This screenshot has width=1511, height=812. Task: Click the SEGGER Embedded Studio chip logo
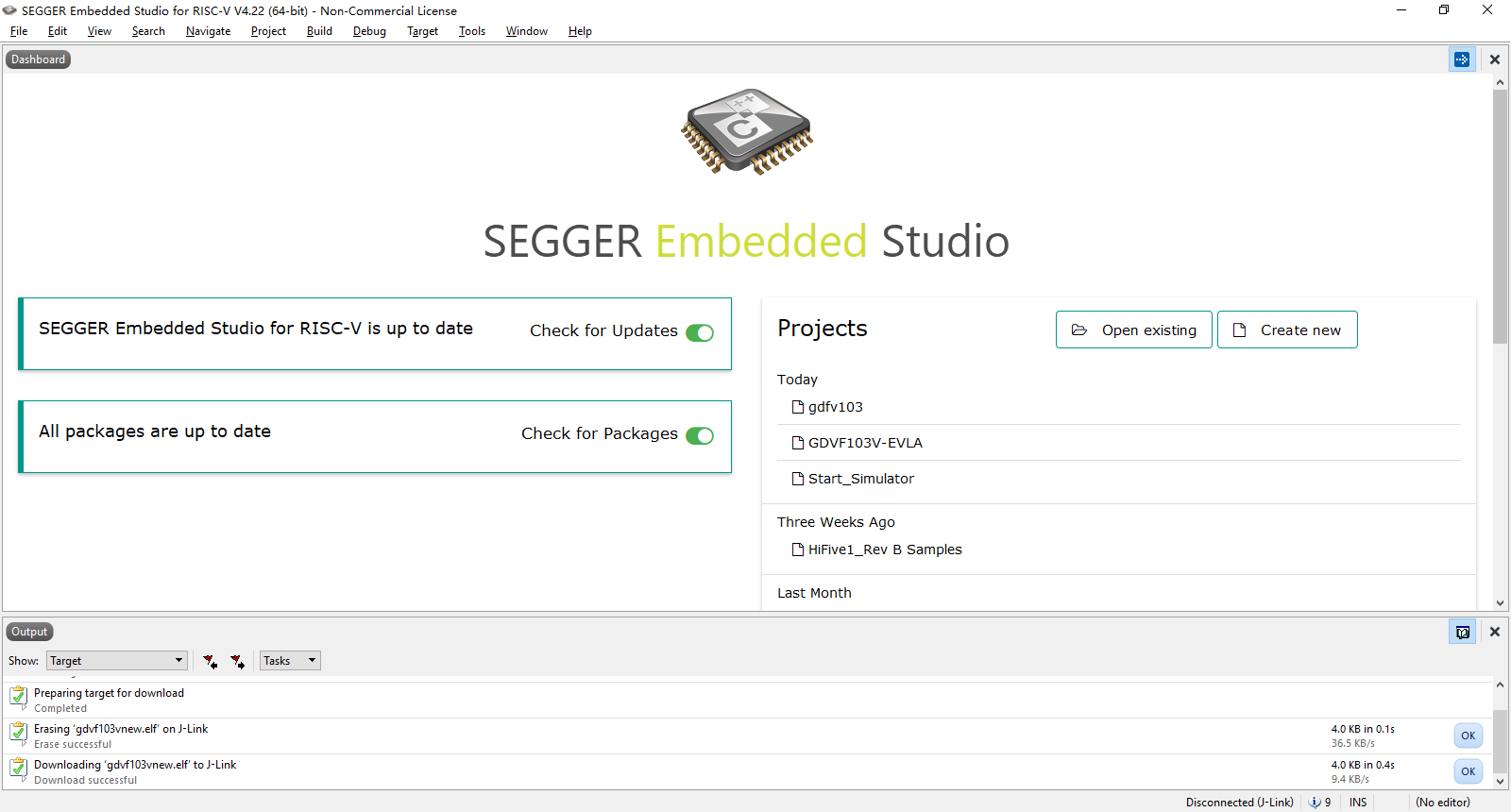point(746,132)
